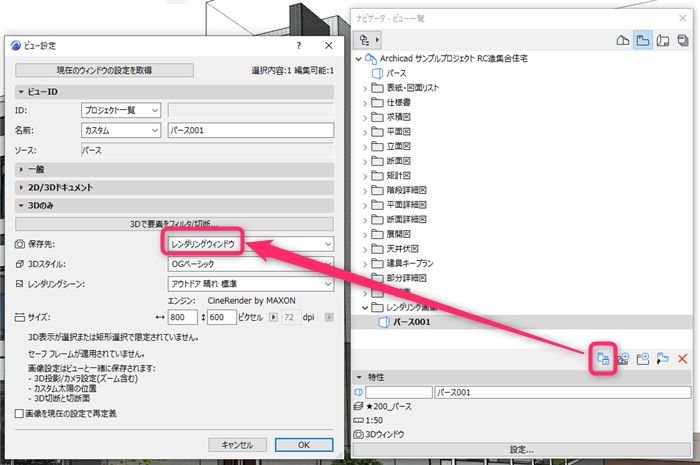Open the 保存先 レンダリングウィンドウ dropdown
This screenshot has height=465, width=700.
tap(251, 244)
